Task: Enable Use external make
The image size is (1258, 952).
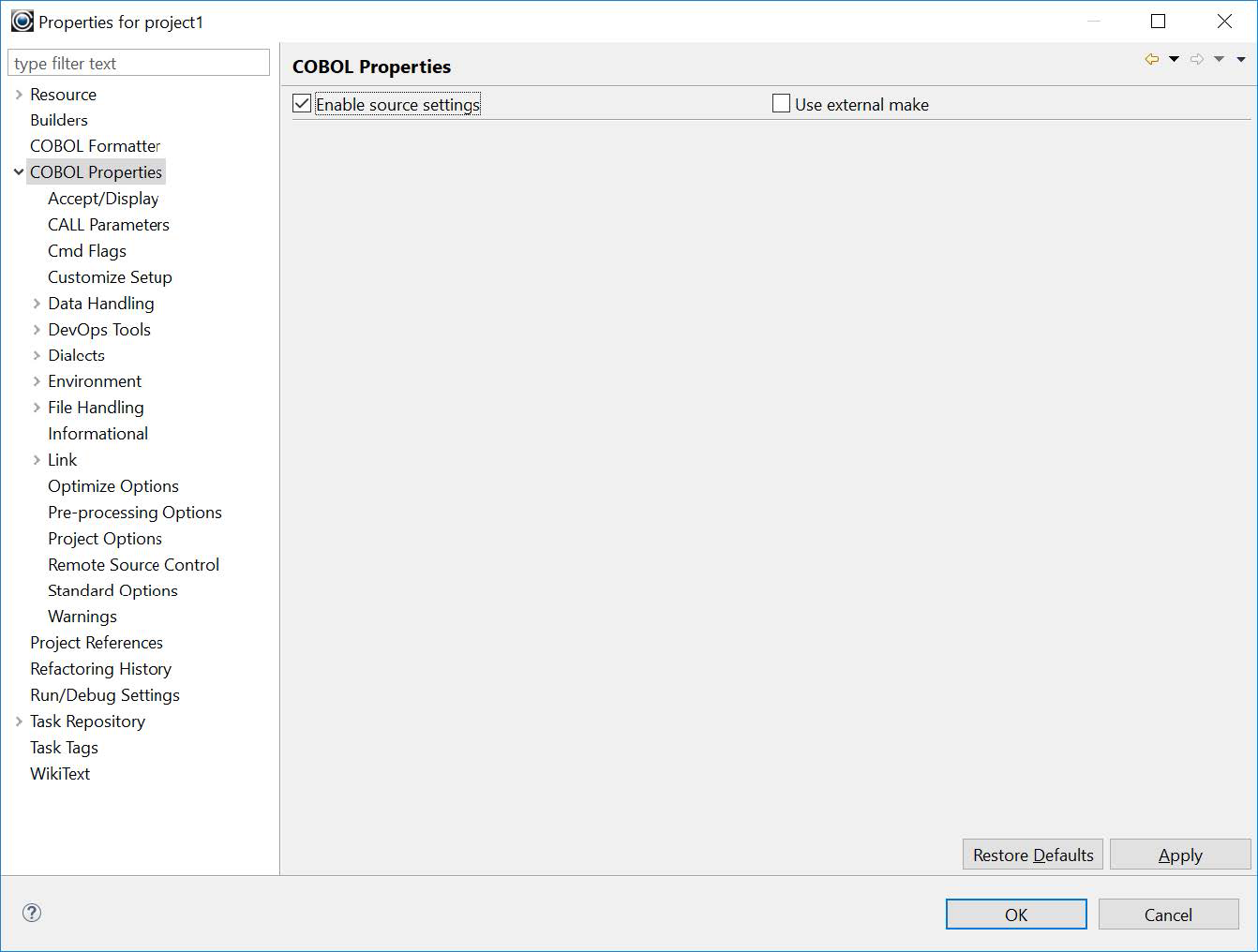Action: click(x=781, y=103)
